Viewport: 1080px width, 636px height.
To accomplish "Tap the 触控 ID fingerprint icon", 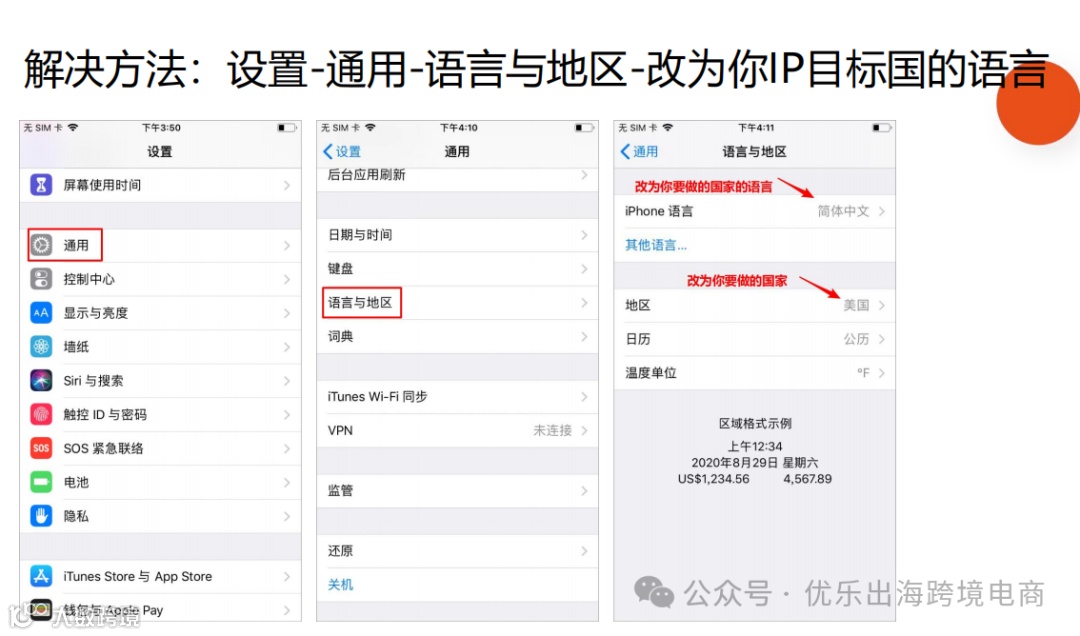I will (x=41, y=413).
